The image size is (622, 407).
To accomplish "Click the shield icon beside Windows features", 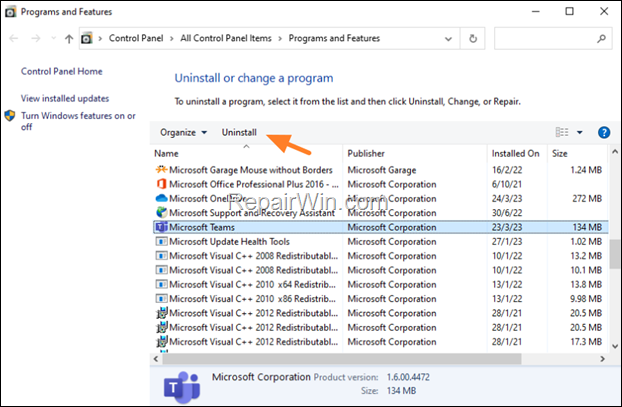I will point(10,115).
